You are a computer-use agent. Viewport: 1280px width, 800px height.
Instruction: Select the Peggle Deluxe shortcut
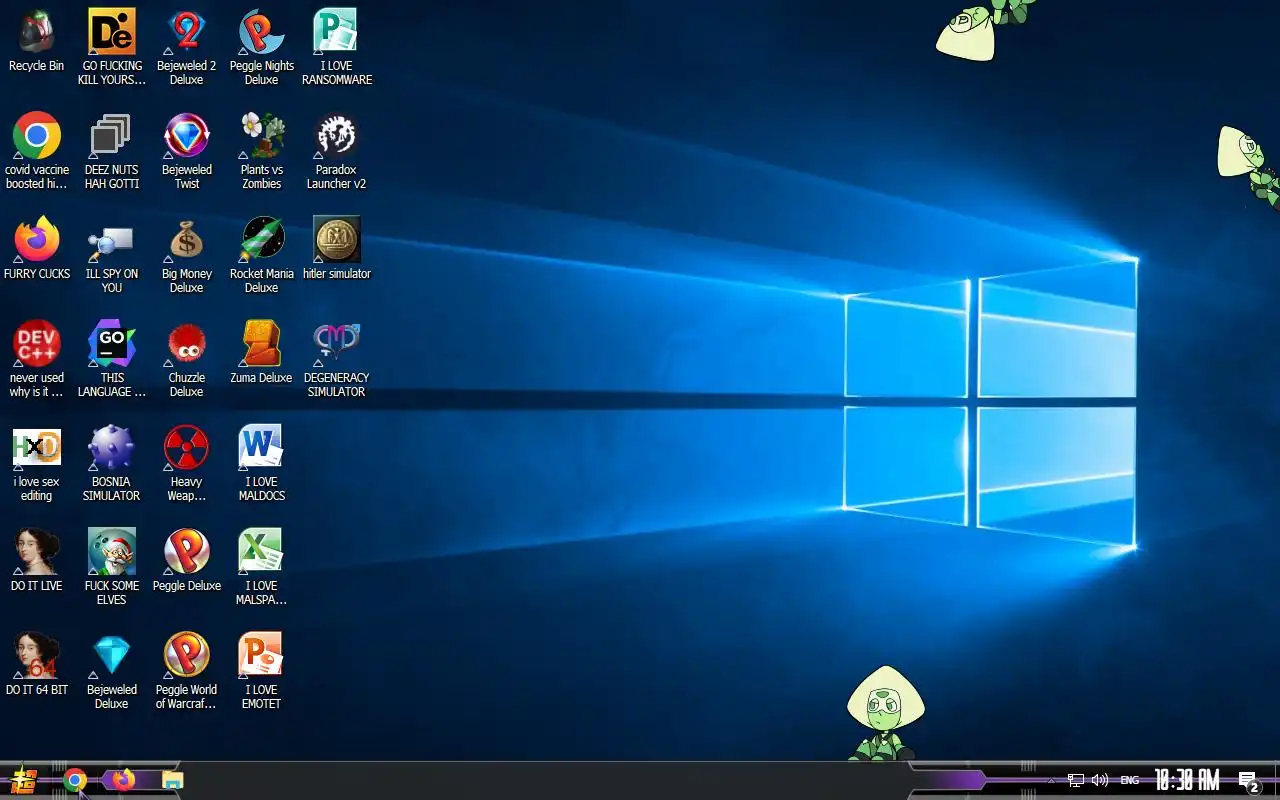(x=187, y=560)
